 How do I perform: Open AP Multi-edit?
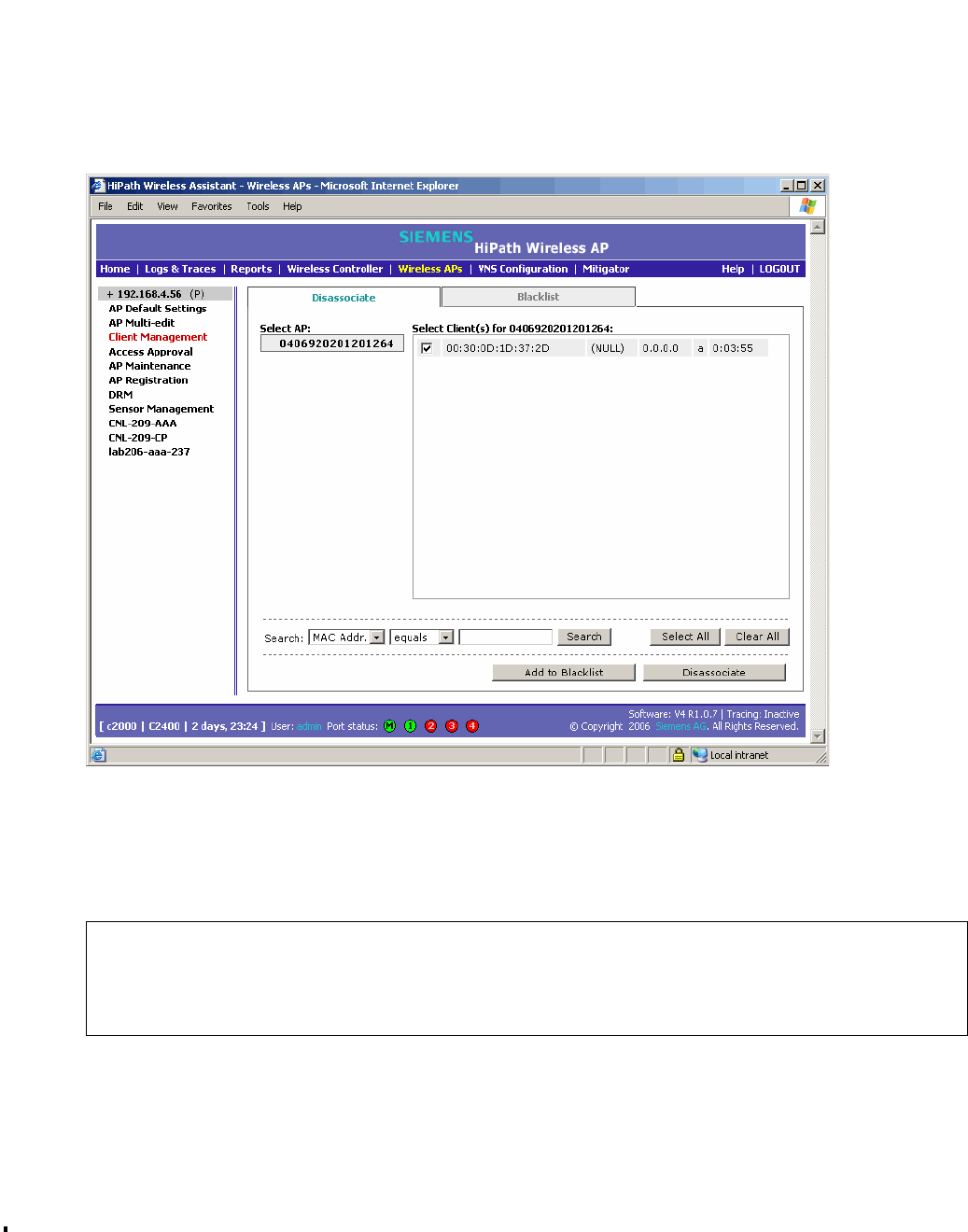[x=142, y=323]
